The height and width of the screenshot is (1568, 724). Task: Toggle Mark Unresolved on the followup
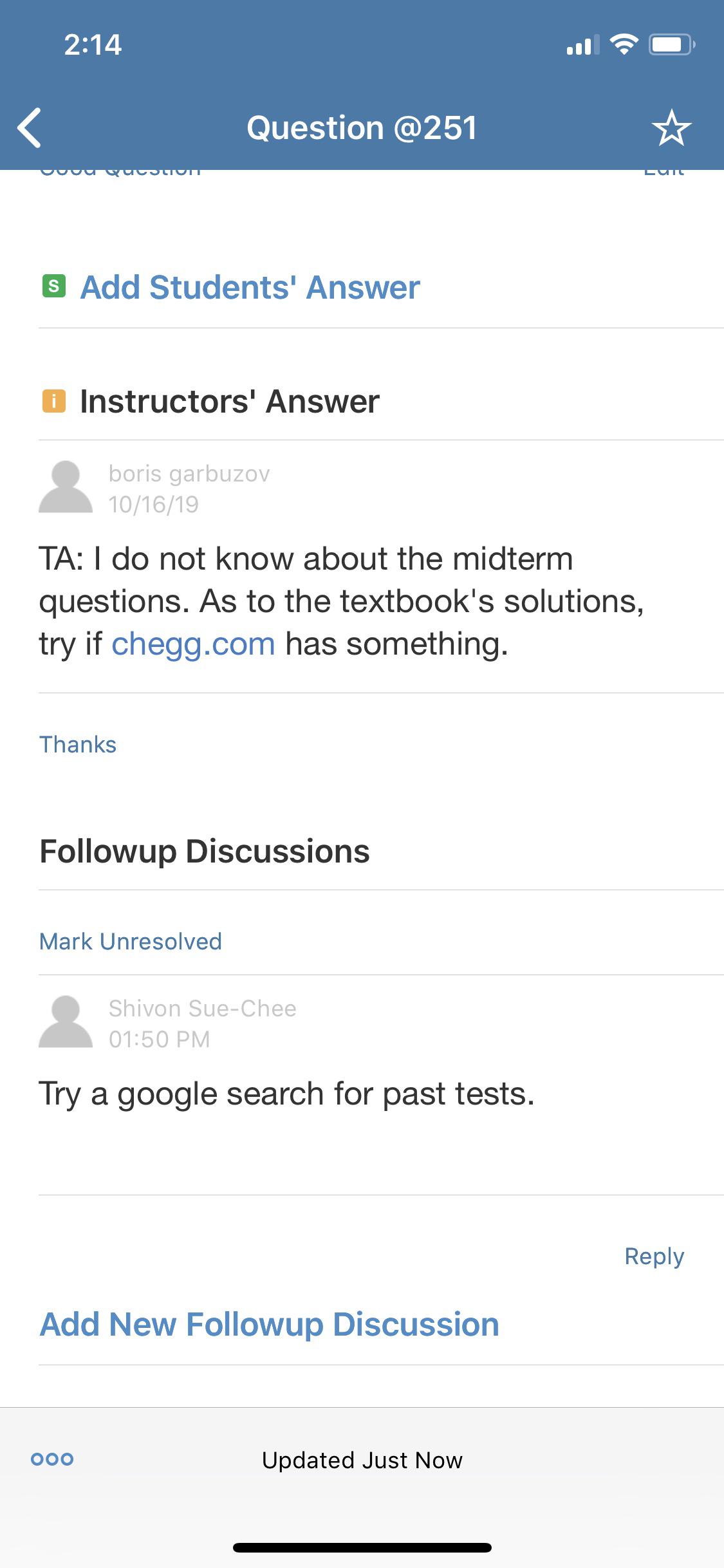coord(131,941)
